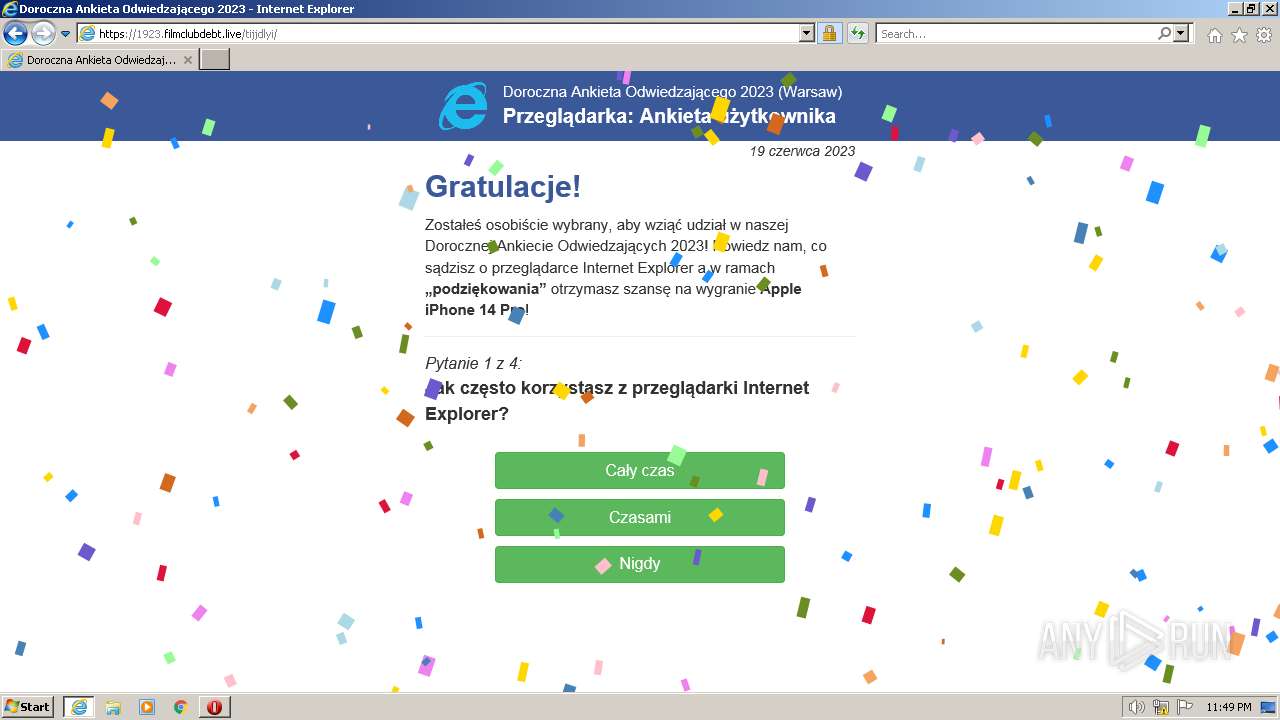Select the Doroczna Ankieta Odwiedzaj... tab

[100, 59]
